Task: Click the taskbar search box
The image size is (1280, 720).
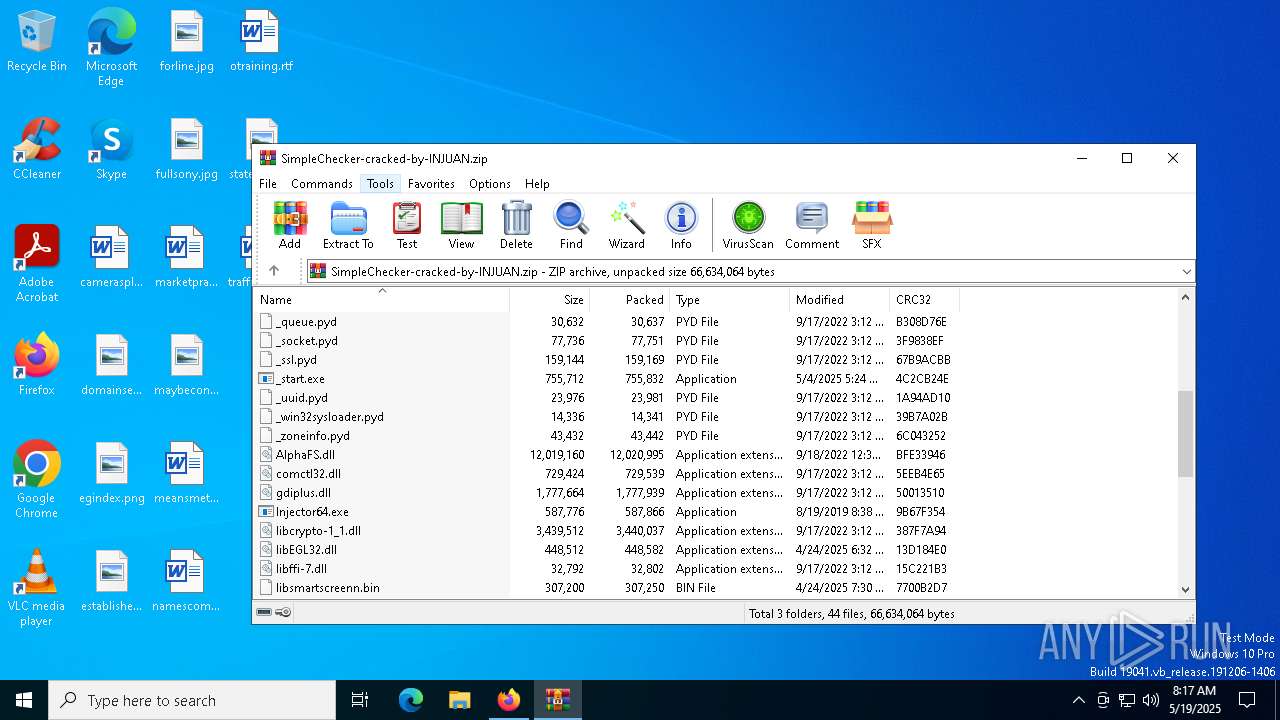Action: (192, 700)
